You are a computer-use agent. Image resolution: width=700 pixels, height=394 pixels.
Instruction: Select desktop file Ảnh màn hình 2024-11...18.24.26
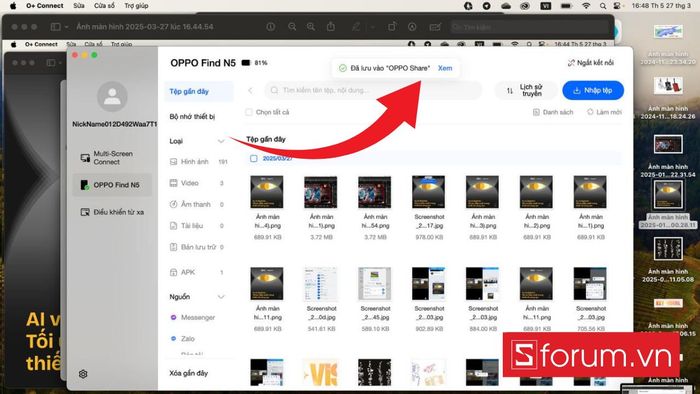point(668,85)
